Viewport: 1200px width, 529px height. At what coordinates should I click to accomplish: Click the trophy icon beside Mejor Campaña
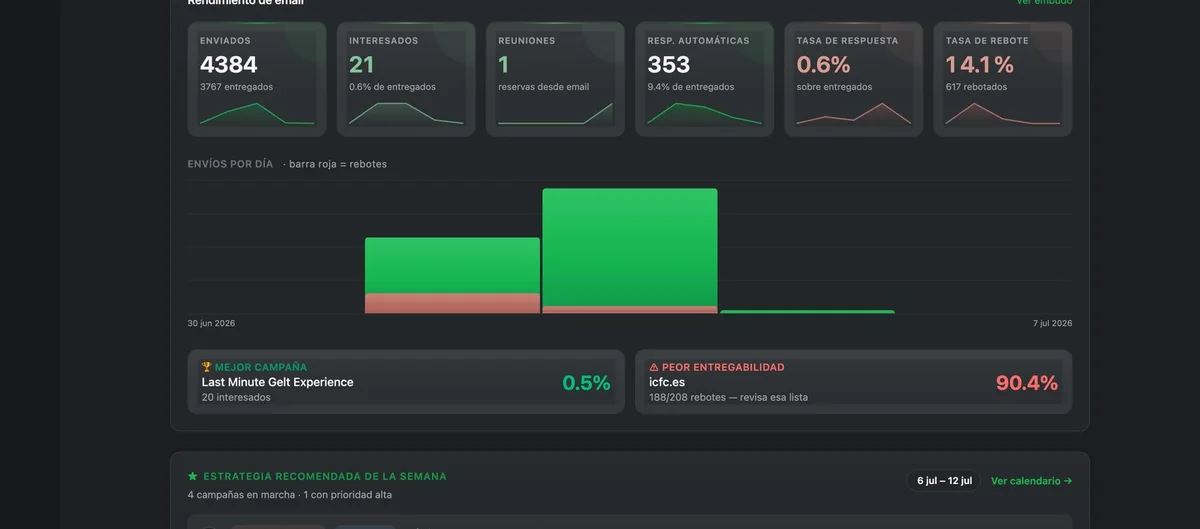207,367
